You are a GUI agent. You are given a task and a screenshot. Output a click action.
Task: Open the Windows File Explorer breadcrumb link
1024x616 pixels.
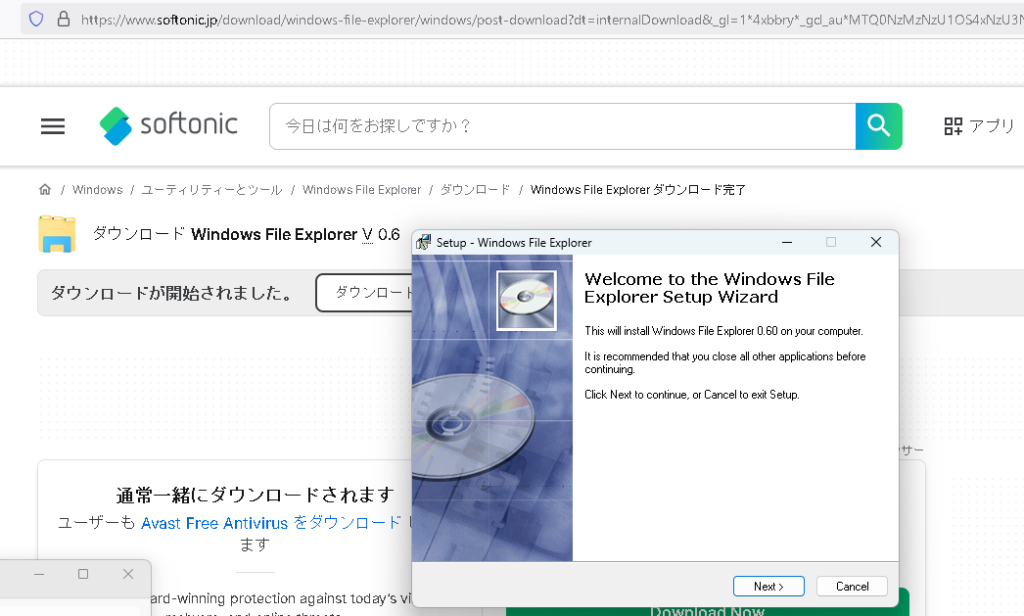point(361,189)
